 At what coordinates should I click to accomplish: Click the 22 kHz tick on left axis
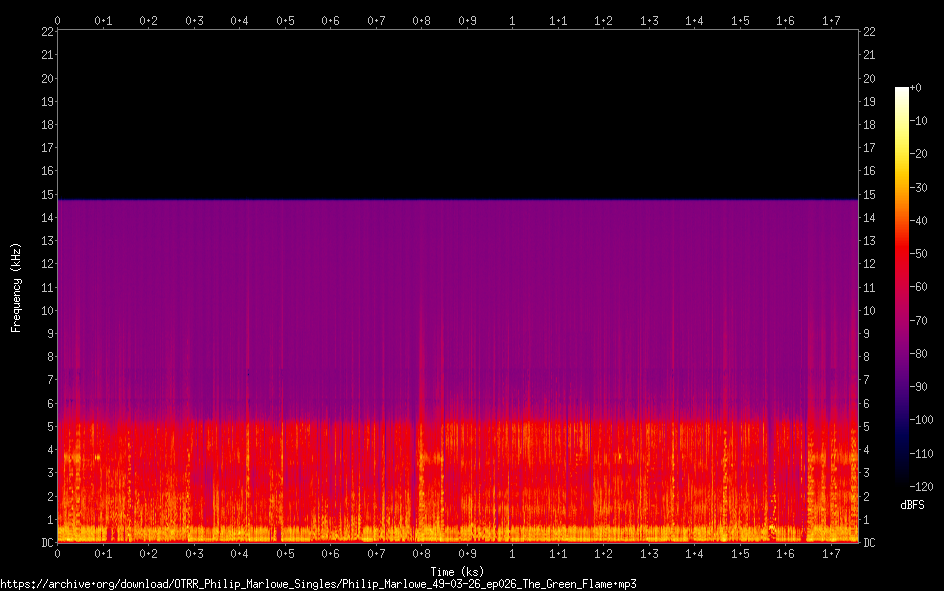click(x=46, y=32)
